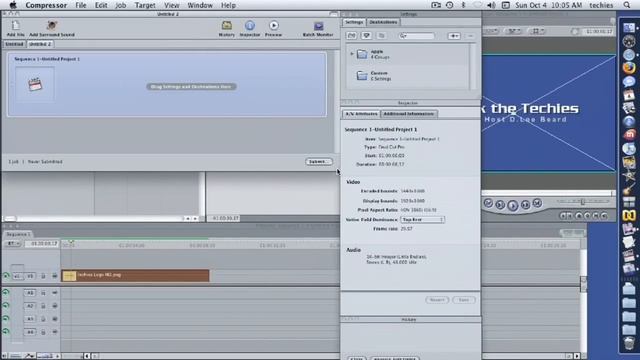Screen dimensions: 640x360
Task: Open the Window menu
Action: [x=200, y=5]
